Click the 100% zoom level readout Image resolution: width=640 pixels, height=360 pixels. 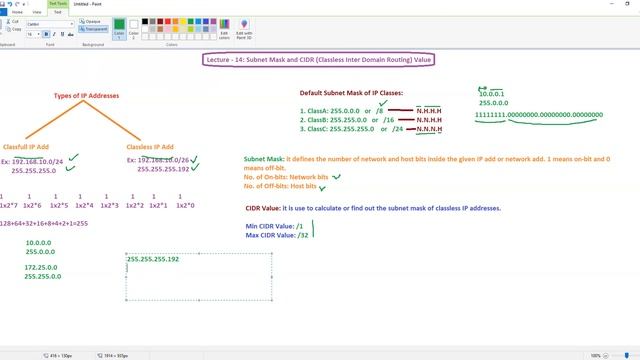[x=596, y=356]
